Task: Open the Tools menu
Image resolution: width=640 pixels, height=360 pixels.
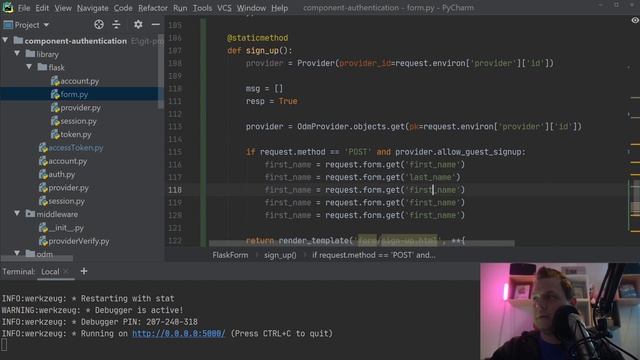Action: [x=202, y=8]
